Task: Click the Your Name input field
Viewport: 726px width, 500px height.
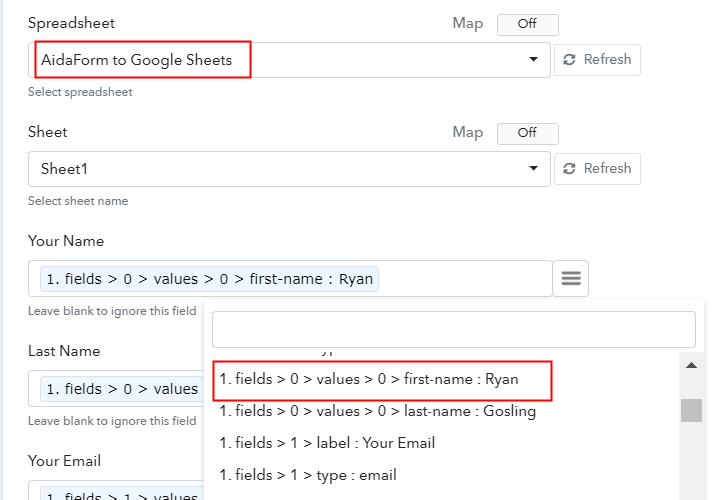Action: pos(290,278)
